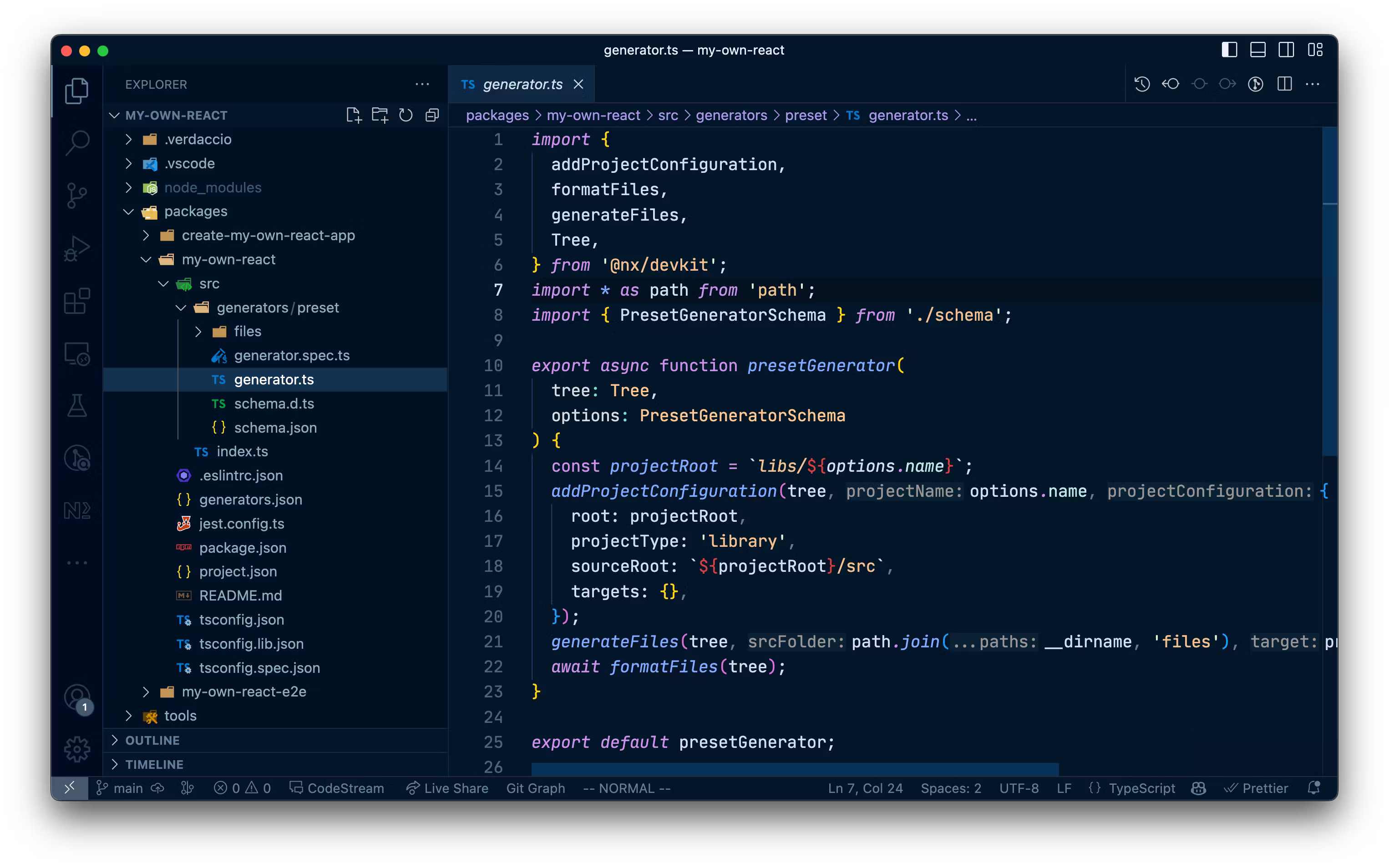Open the Search view in activity bar
Screen dimensions: 1389x868
77,142
